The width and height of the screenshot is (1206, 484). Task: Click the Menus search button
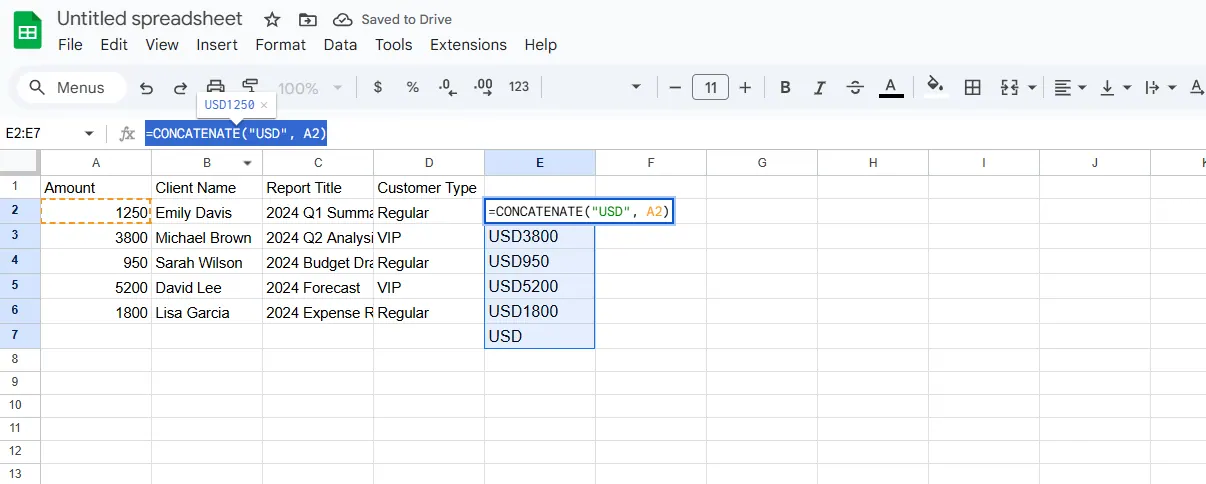click(68, 88)
